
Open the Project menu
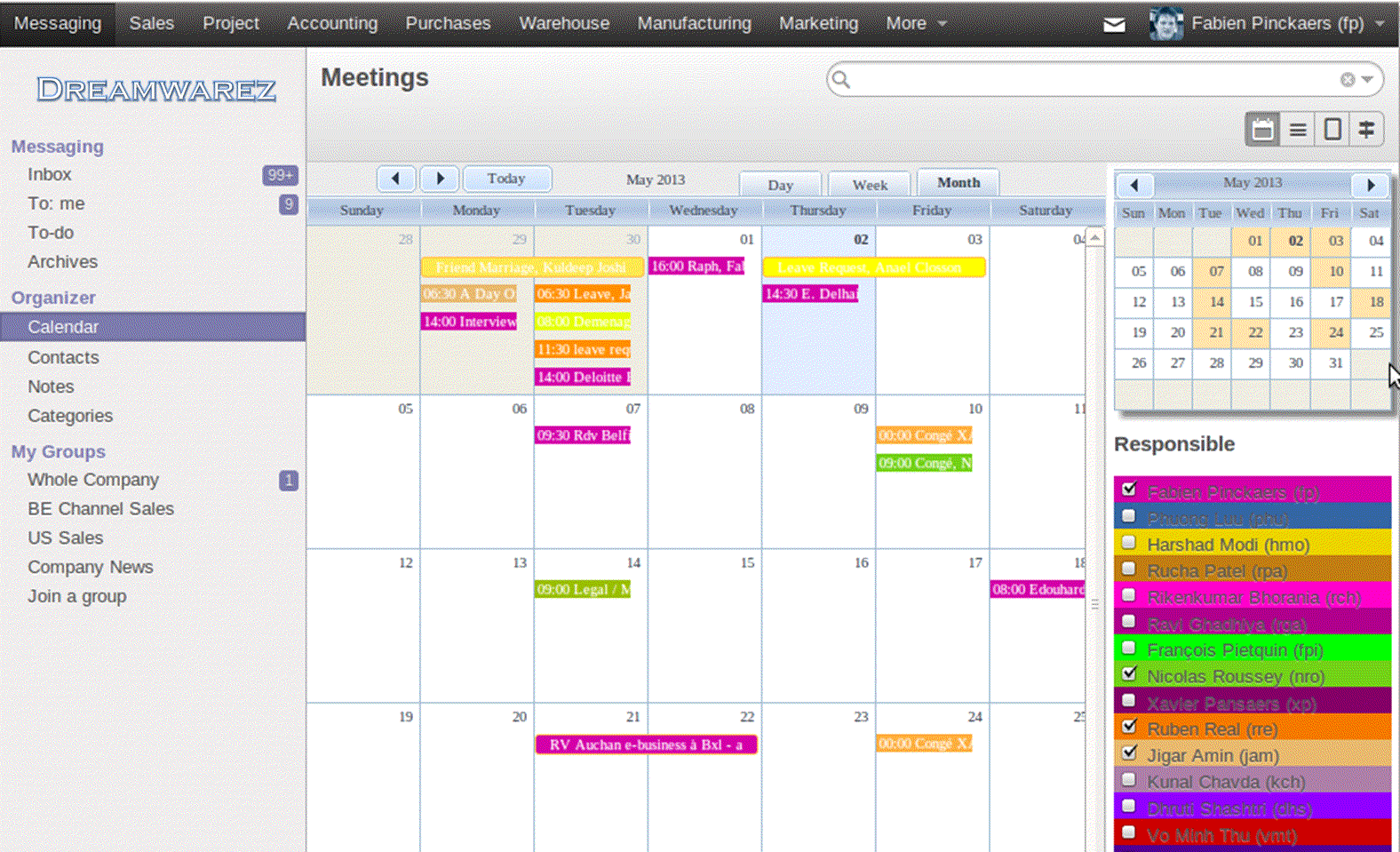point(231,24)
